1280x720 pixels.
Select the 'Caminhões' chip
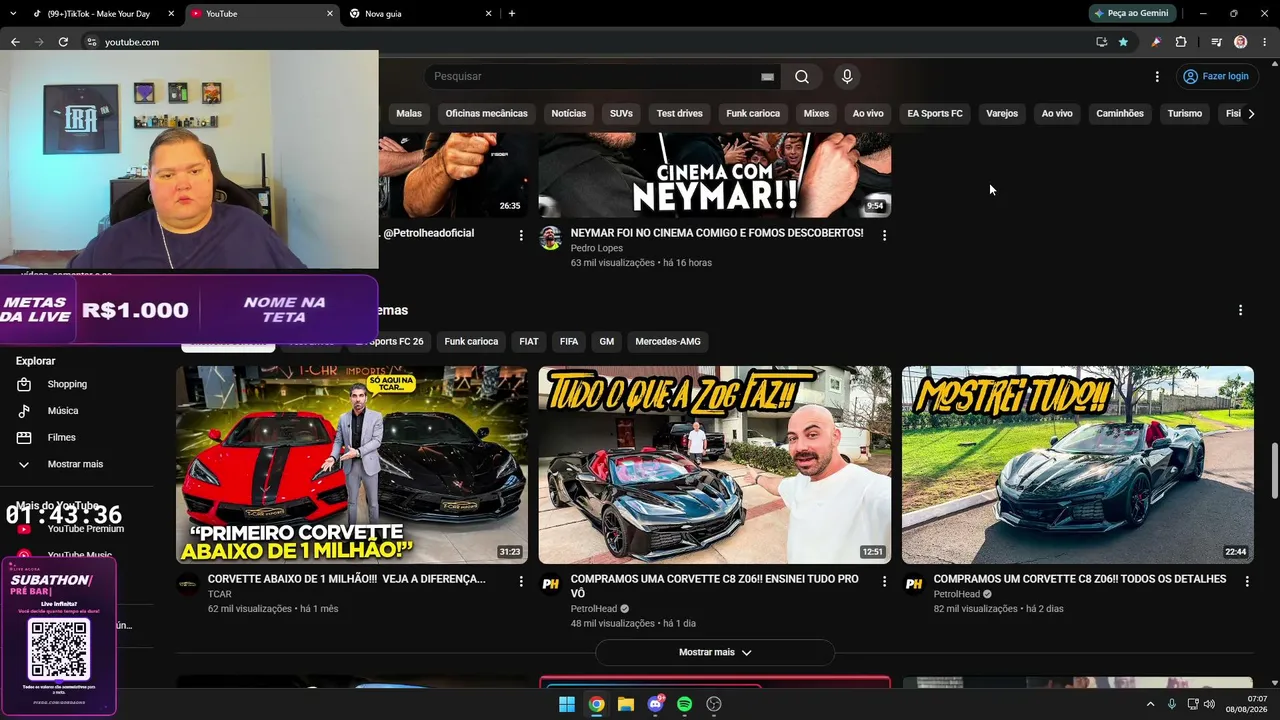point(1120,114)
